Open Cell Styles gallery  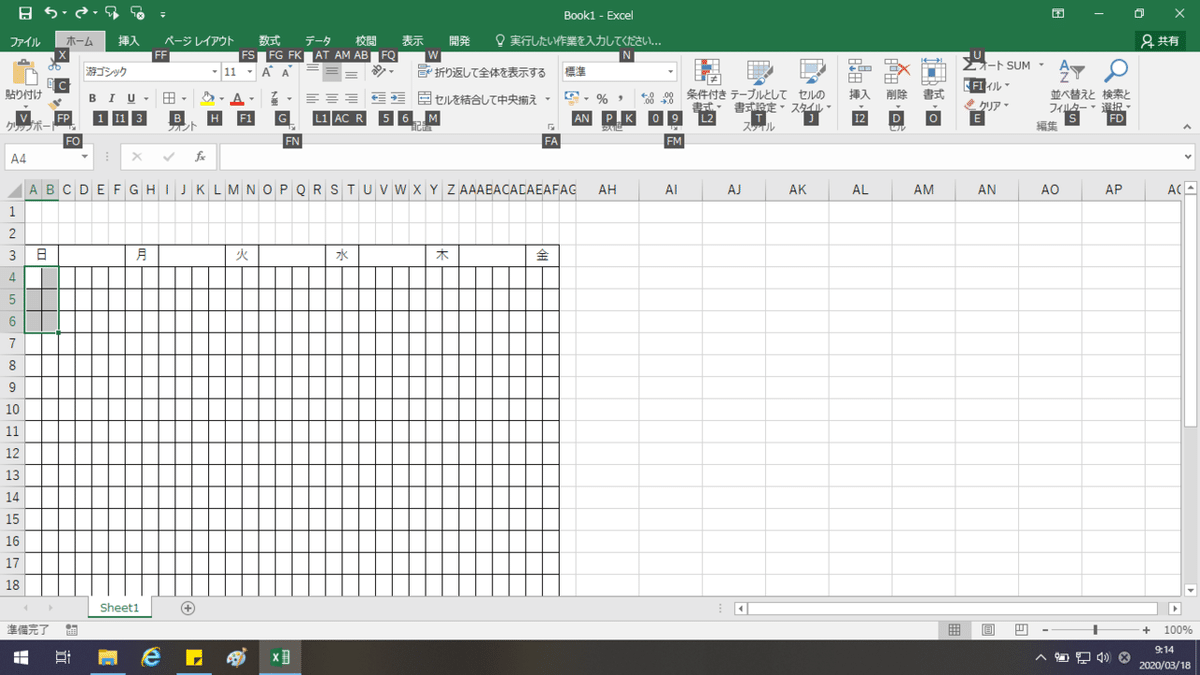coord(811,86)
